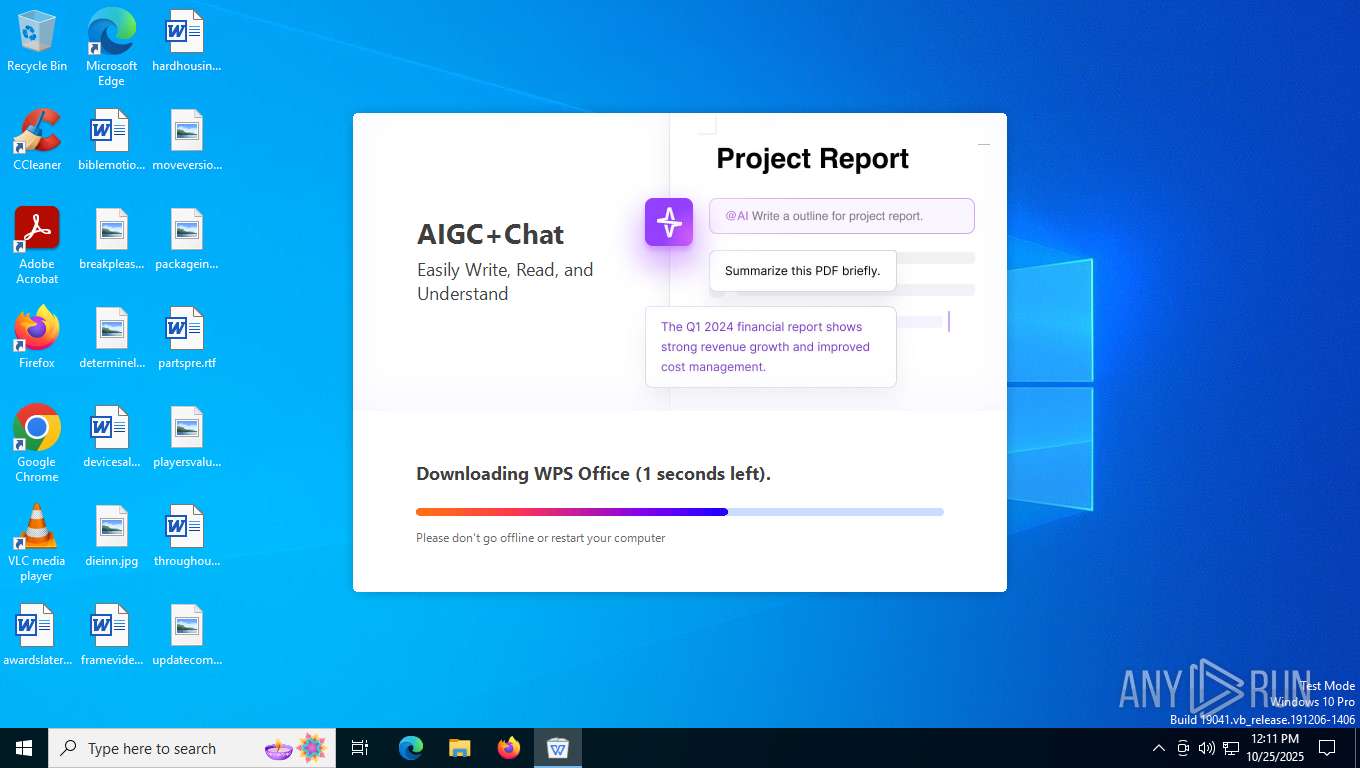Click the '@AI Write a outline' prompt field

point(842,216)
